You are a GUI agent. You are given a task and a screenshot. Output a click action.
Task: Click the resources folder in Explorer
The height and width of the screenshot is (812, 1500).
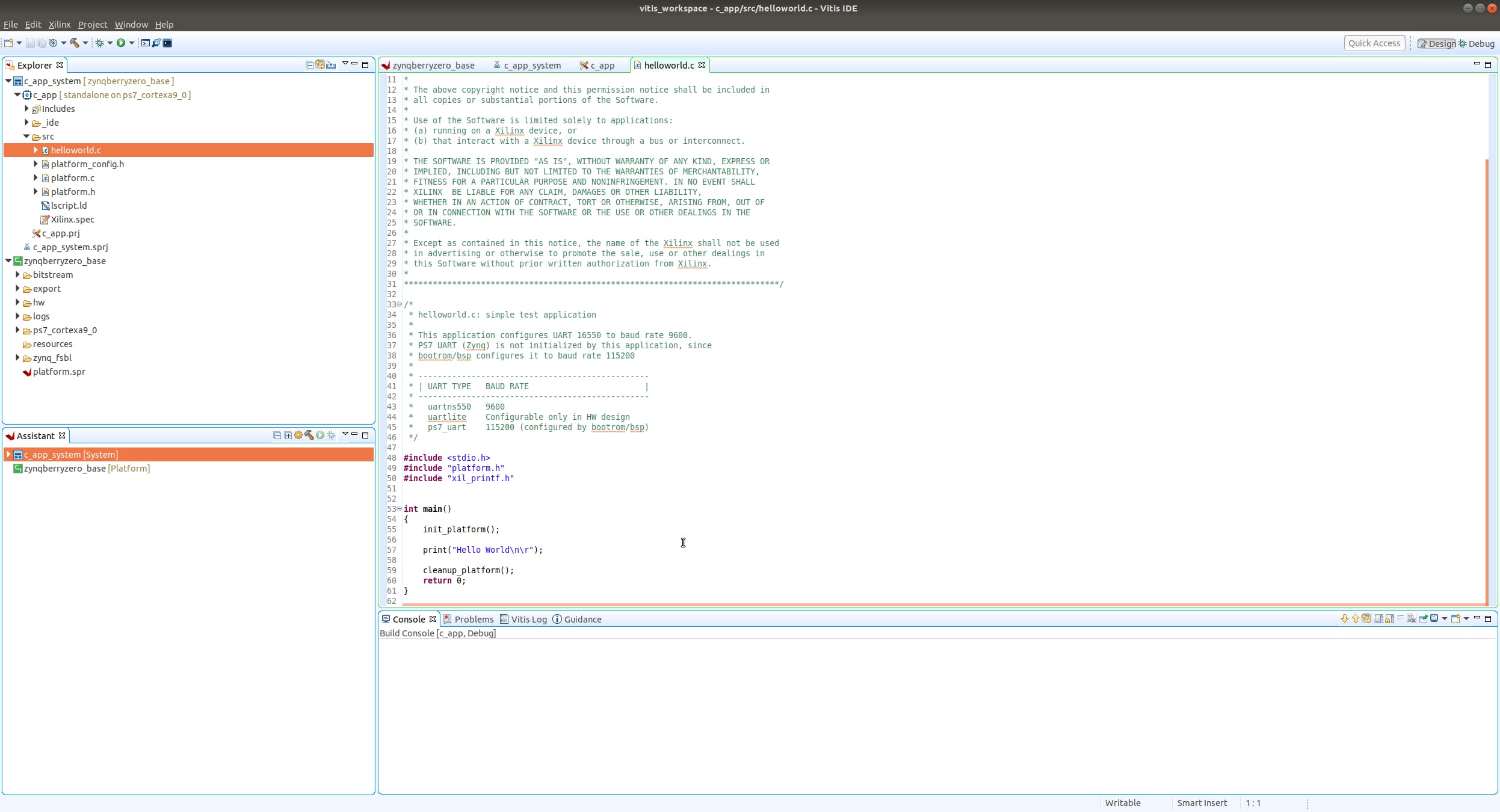(x=48, y=344)
